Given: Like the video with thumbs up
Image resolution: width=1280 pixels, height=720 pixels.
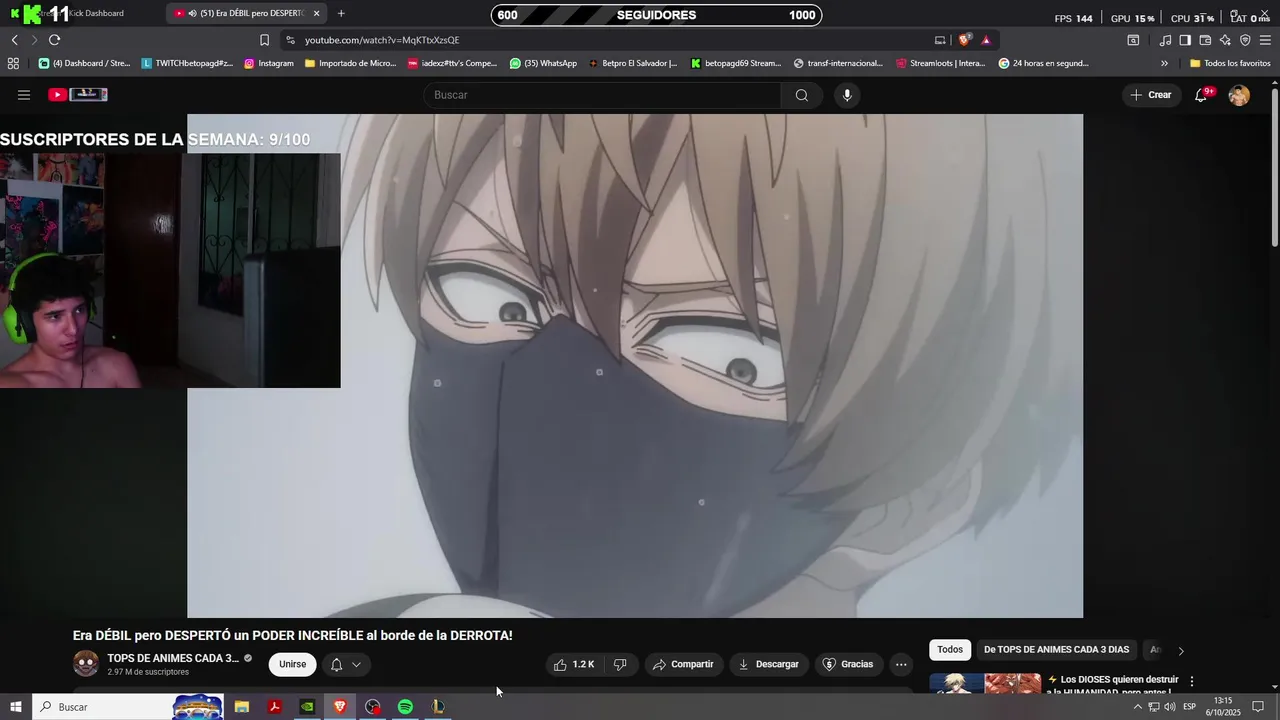Looking at the screenshot, I should coord(574,664).
